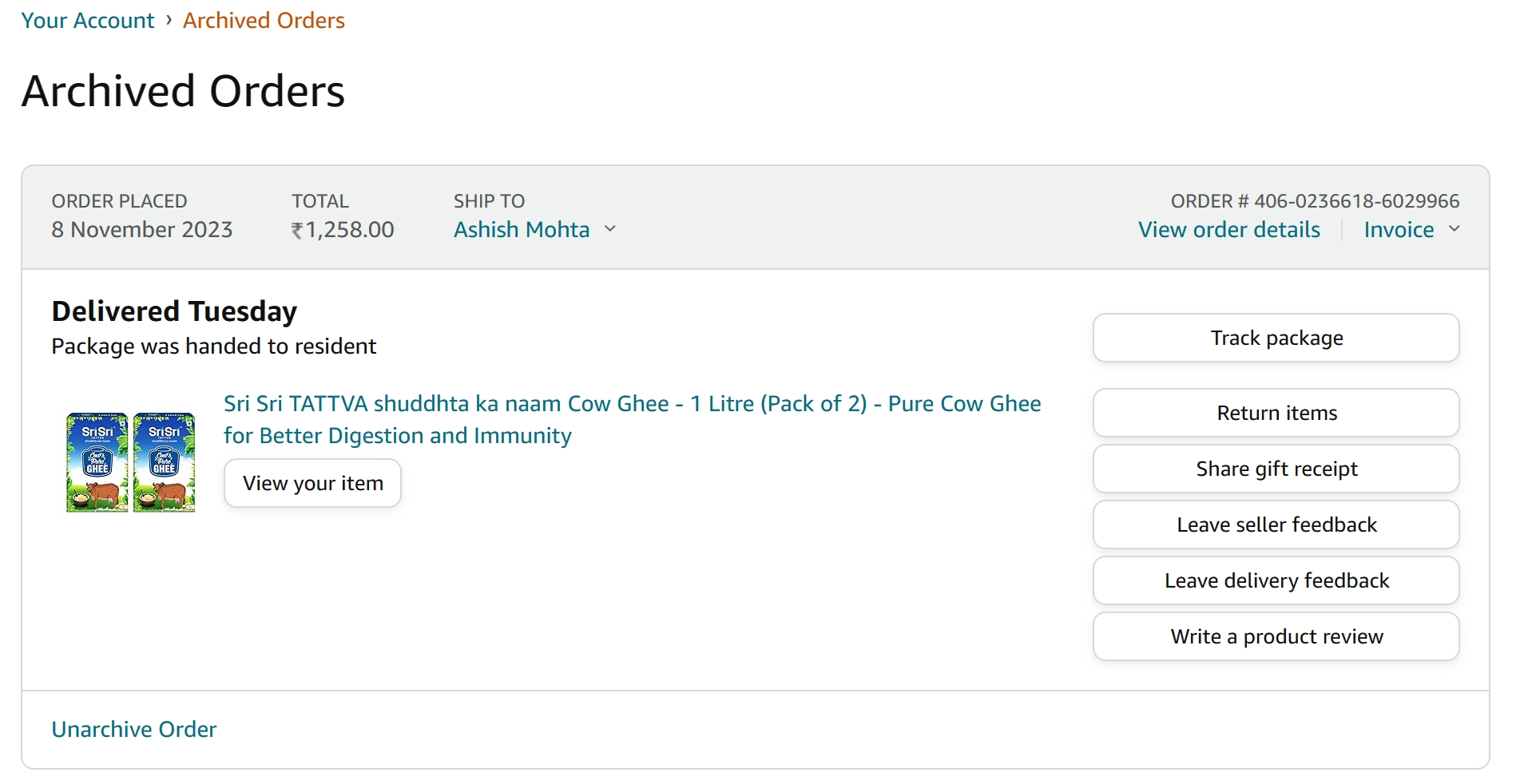The height and width of the screenshot is (784, 1516).
Task: Open the Sri Sri TATTVA Cow Ghee product page
Action: (631, 419)
